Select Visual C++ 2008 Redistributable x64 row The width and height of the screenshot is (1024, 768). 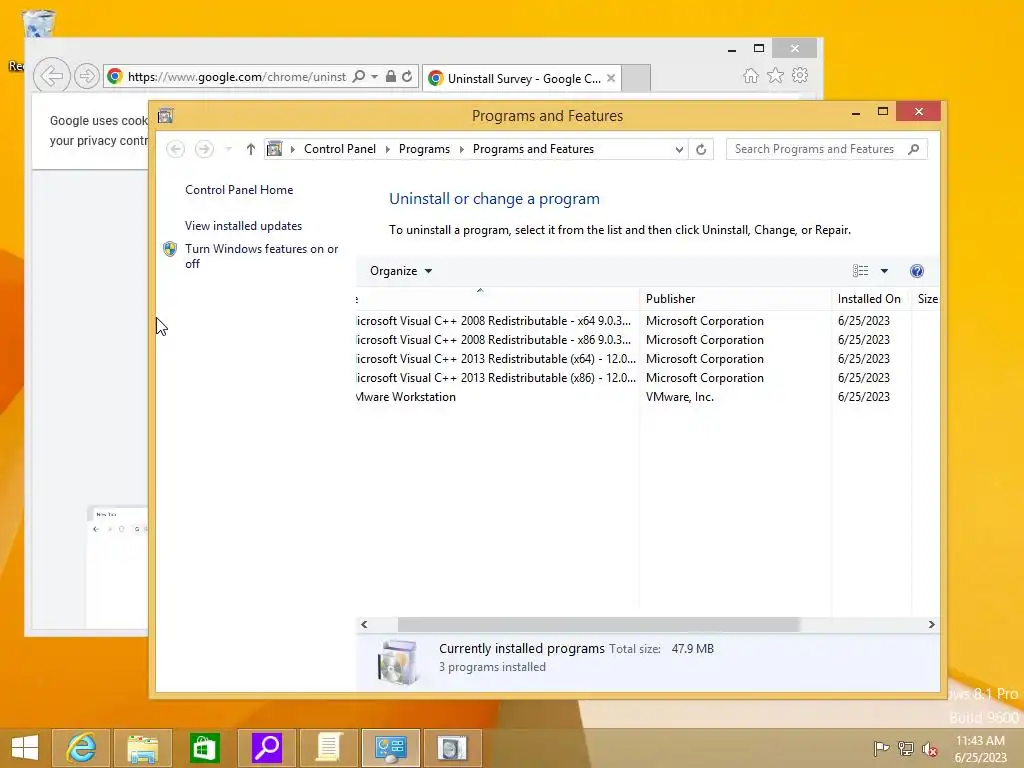tap(648, 321)
